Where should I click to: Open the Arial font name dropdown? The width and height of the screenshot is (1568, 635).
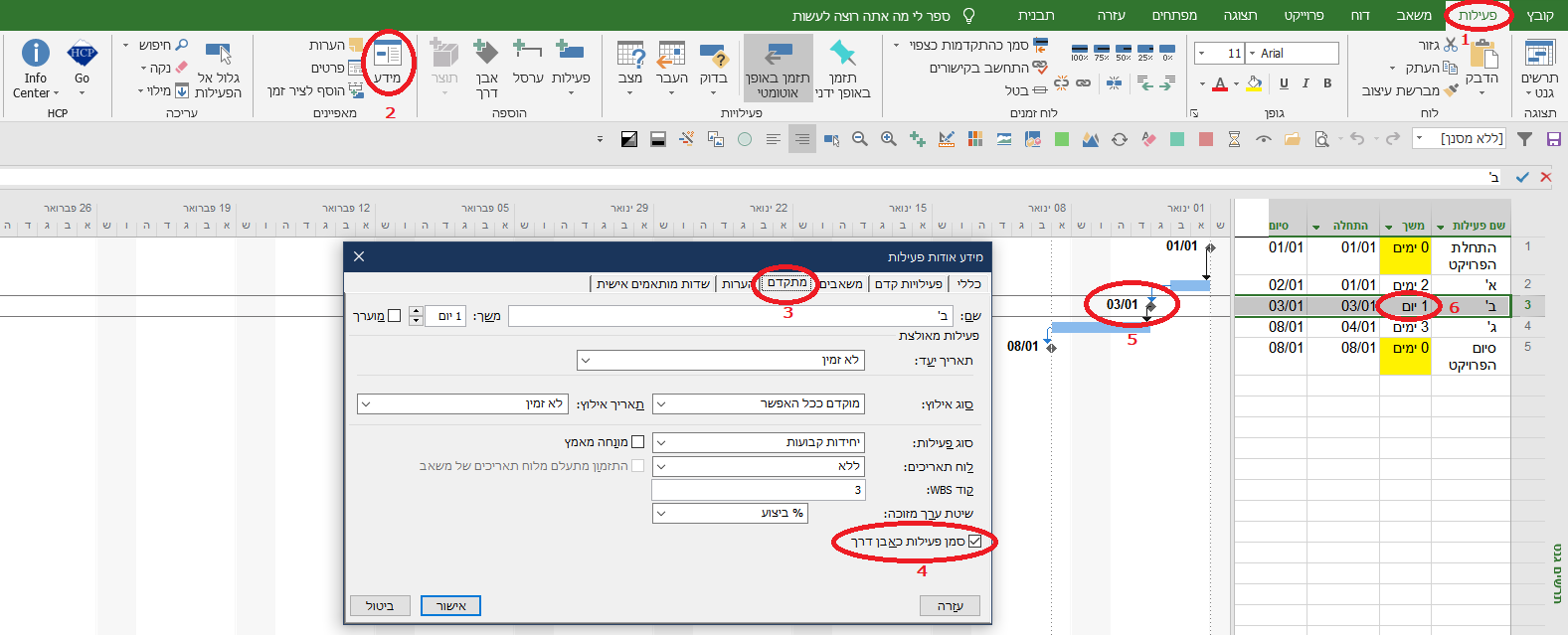pos(1252,54)
